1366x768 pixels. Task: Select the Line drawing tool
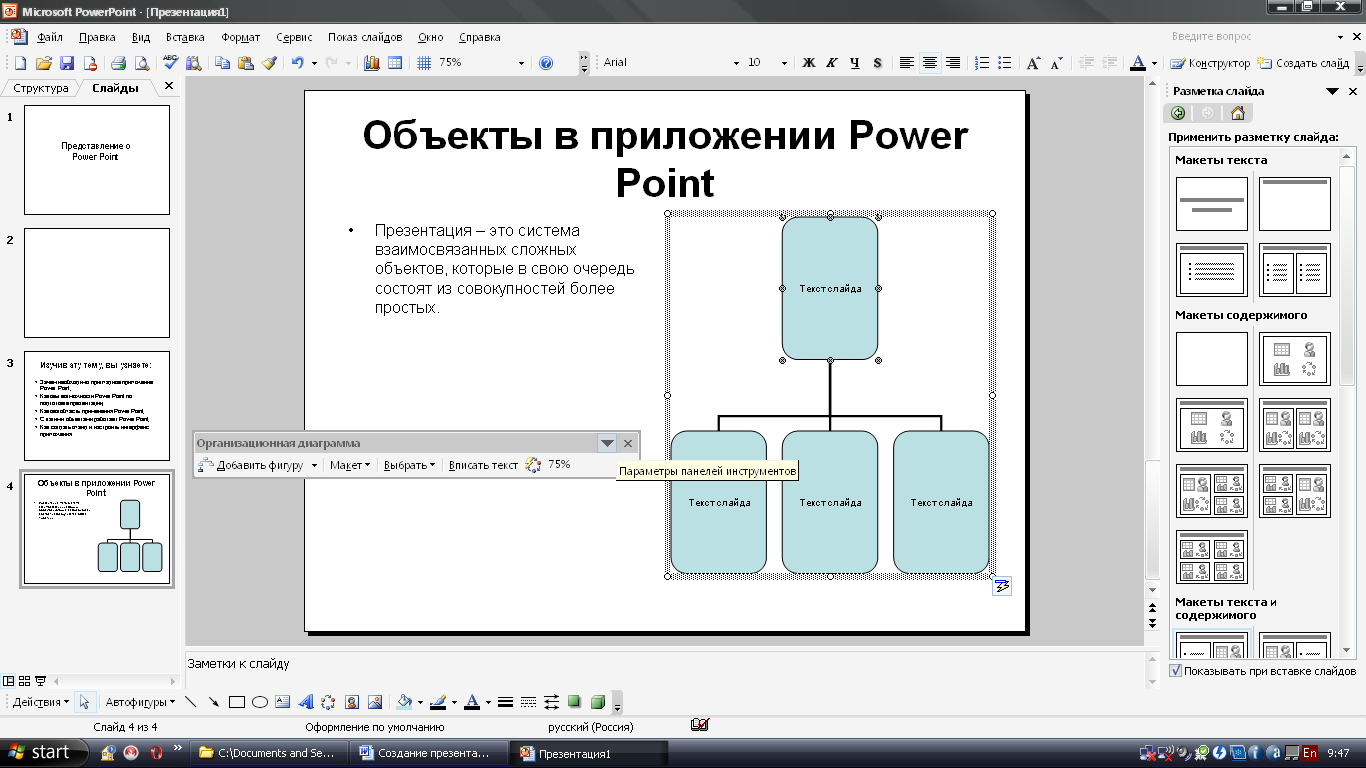(x=191, y=702)
